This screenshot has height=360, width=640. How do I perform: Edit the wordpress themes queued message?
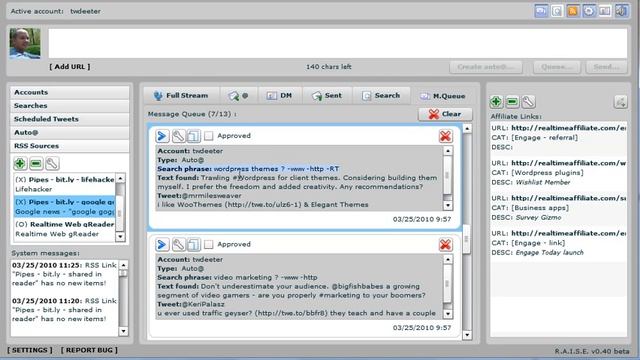coord(178,136)
